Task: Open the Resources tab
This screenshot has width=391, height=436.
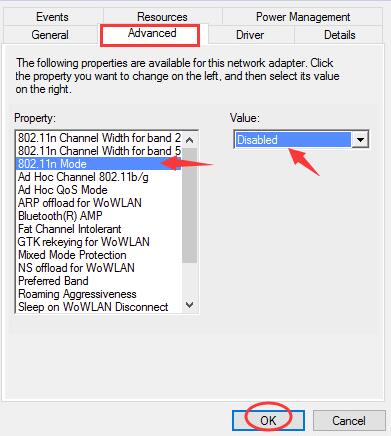Action: 162,17
